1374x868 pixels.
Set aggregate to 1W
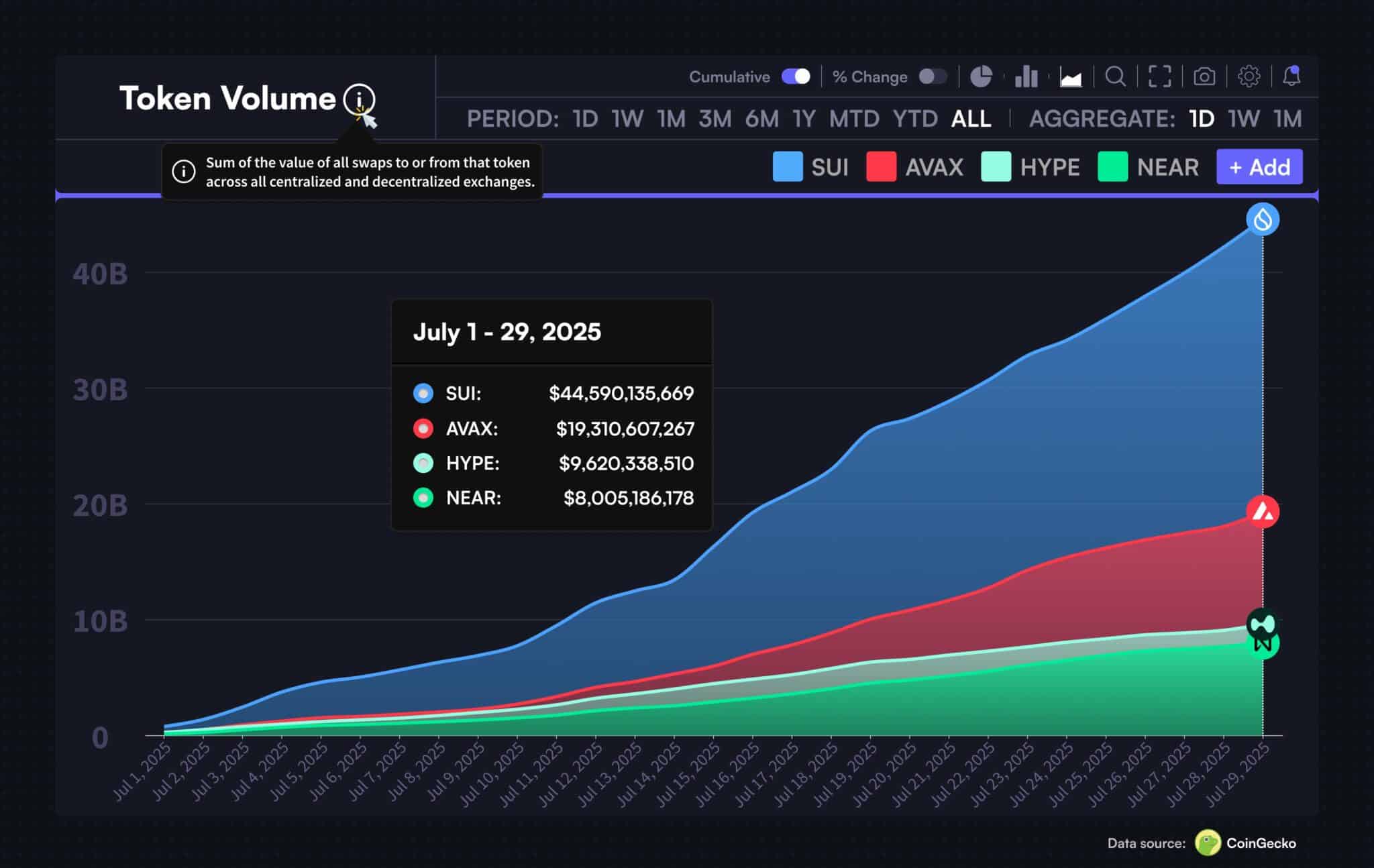[1243, 119]
